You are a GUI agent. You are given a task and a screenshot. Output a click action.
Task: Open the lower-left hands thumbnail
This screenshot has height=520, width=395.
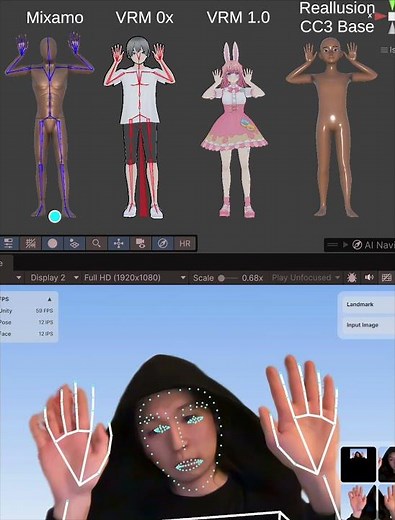click(358, 502)
